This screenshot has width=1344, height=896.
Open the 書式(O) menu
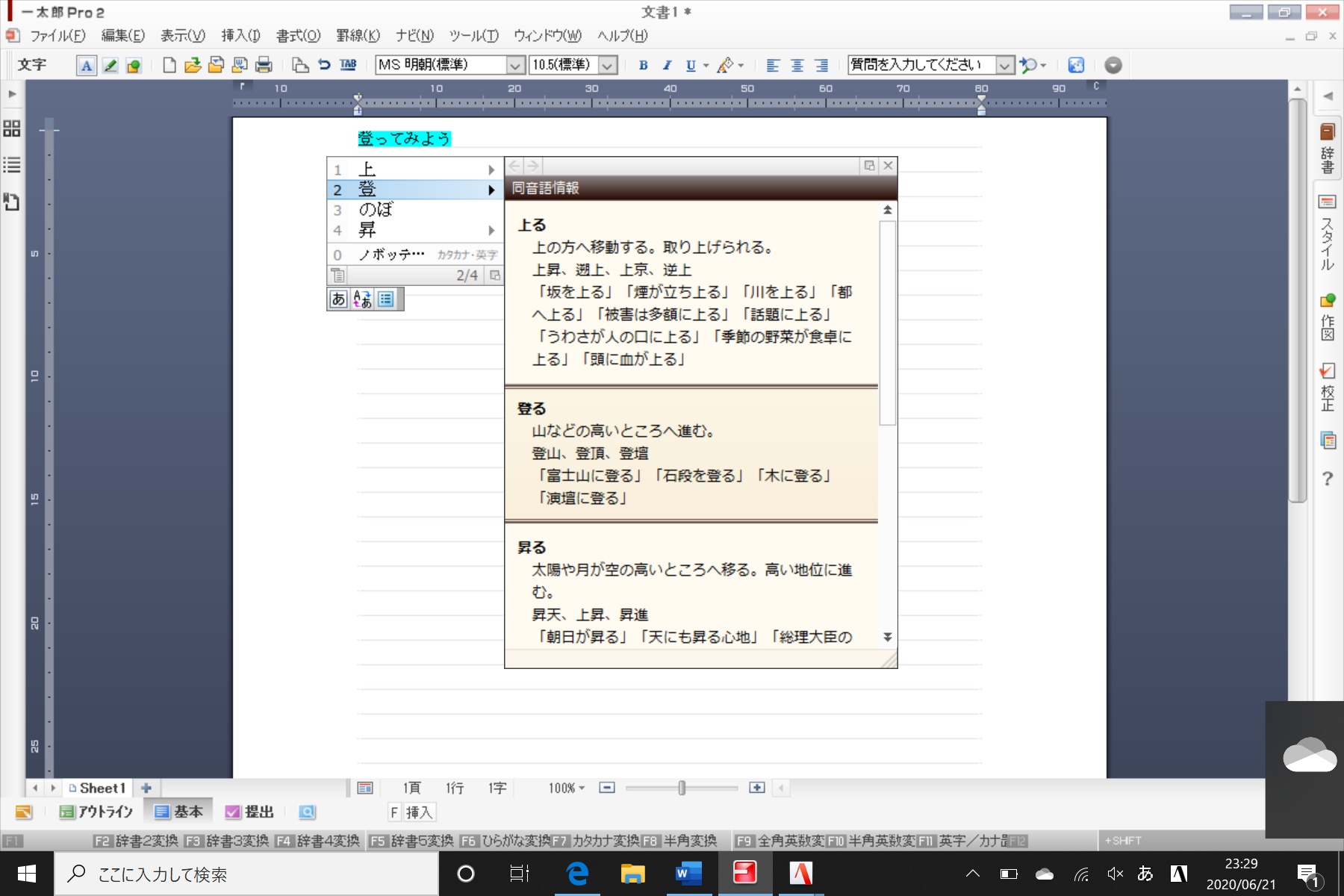pyautogui.click(x=299, y=35)
